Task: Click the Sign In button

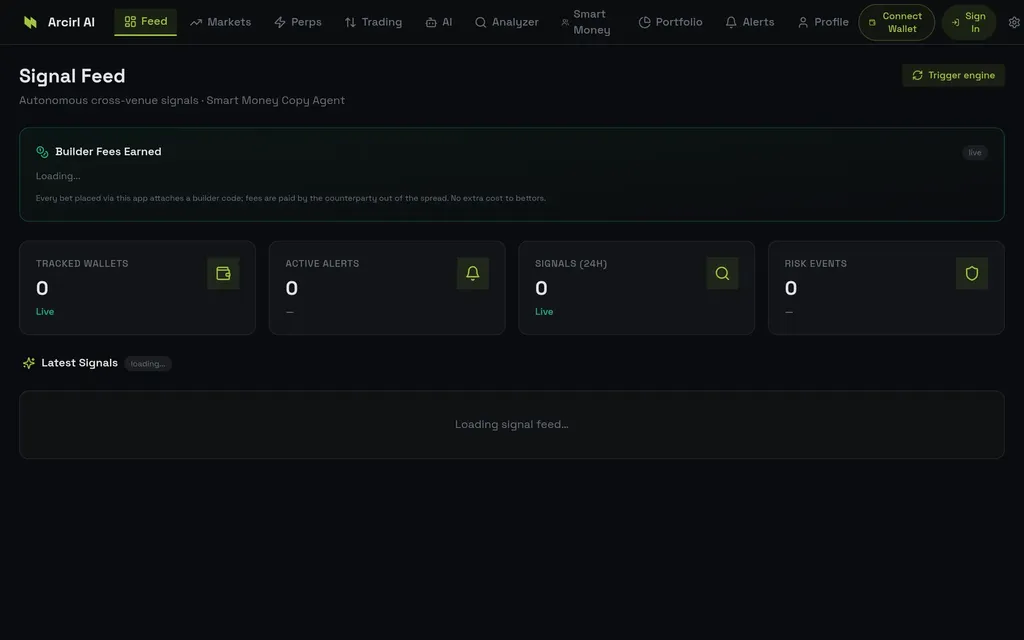Action: 968,22
